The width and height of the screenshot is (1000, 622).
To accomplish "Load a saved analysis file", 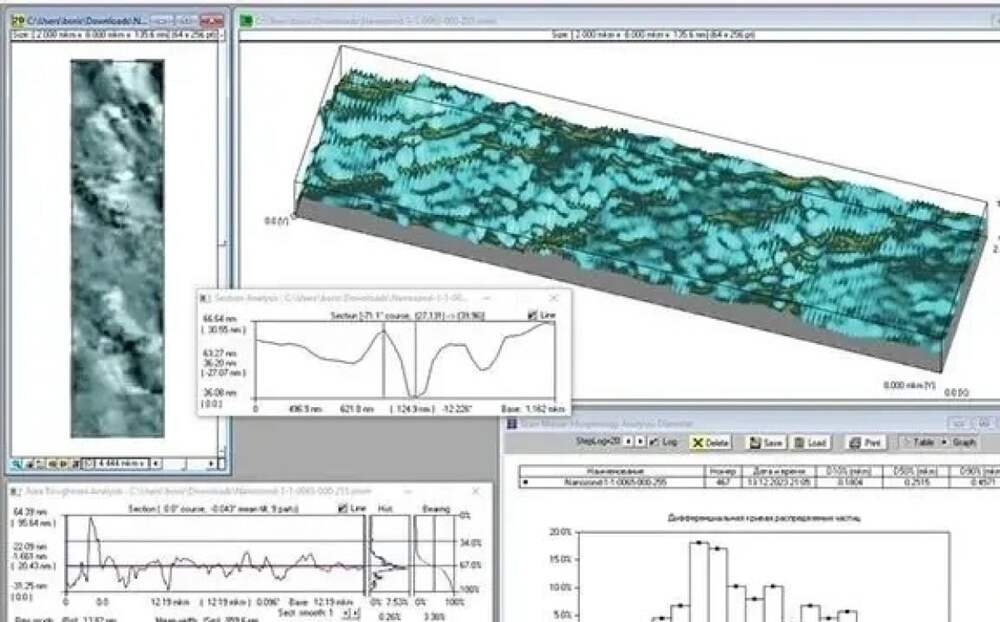I will tap(811, 441).
